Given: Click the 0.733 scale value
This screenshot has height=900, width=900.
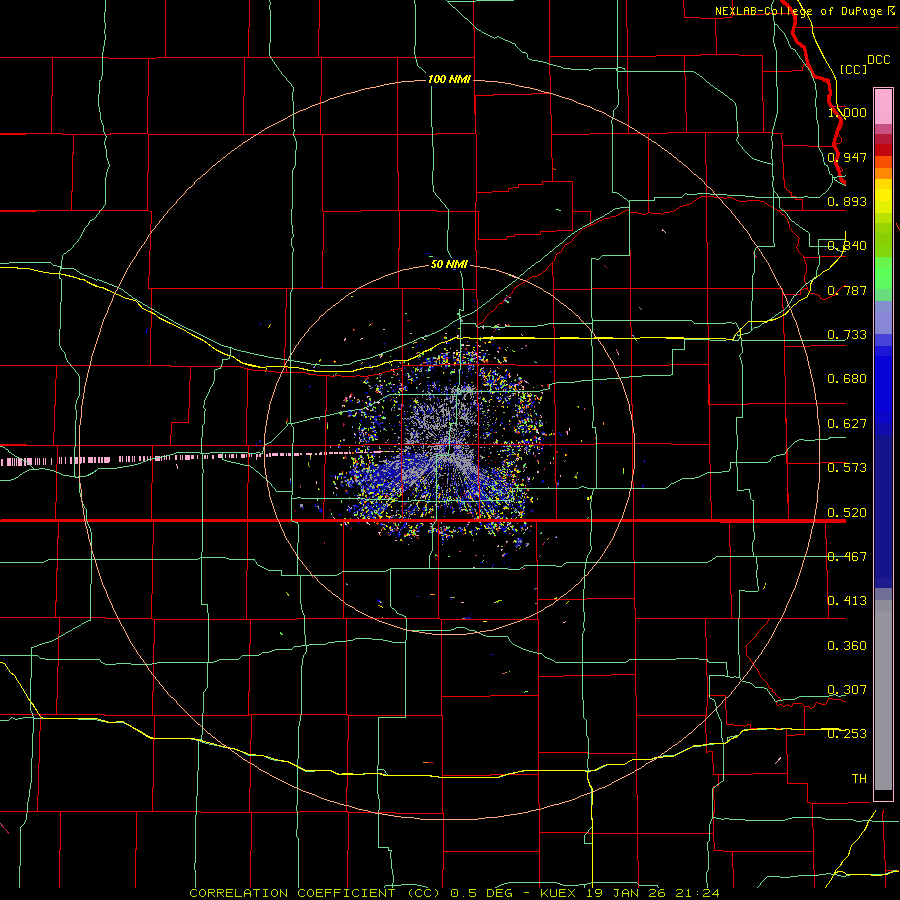Looking at the screenshot, I should (x=847, y=335).
